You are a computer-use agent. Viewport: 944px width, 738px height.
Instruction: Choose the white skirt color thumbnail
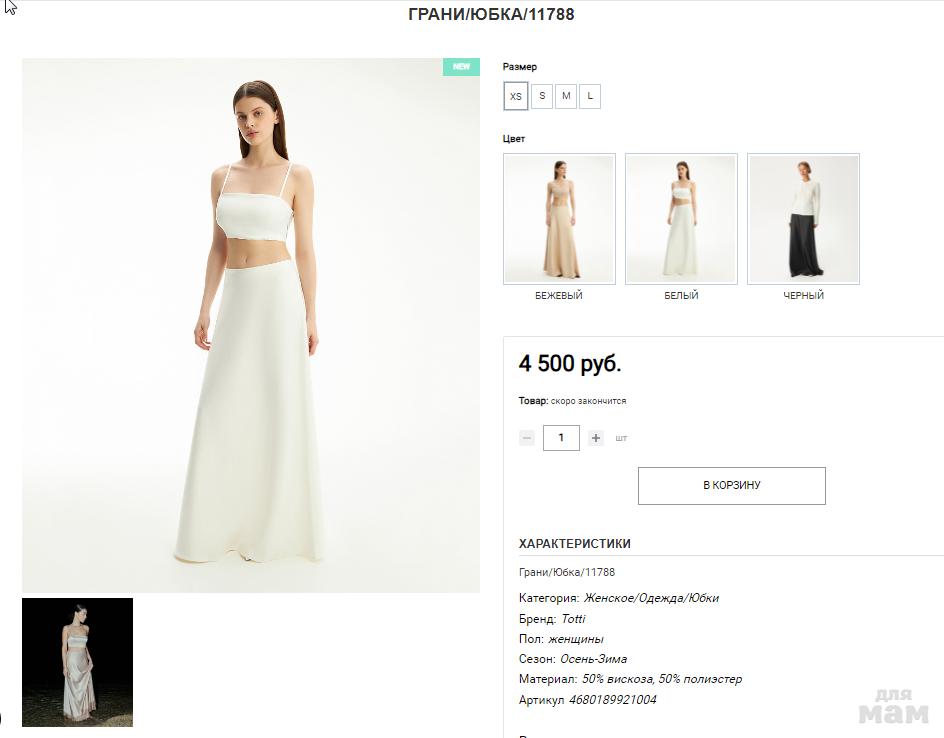point(681,219)
